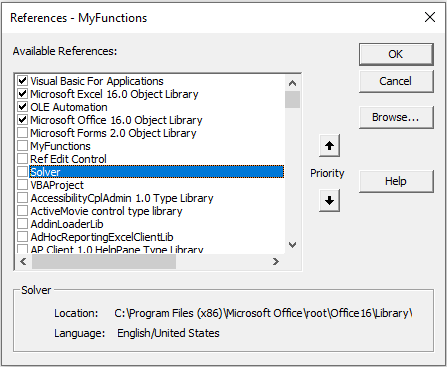Click the Location path text
The height and width of the screenshot is (367, 447).
coord(263,313)
